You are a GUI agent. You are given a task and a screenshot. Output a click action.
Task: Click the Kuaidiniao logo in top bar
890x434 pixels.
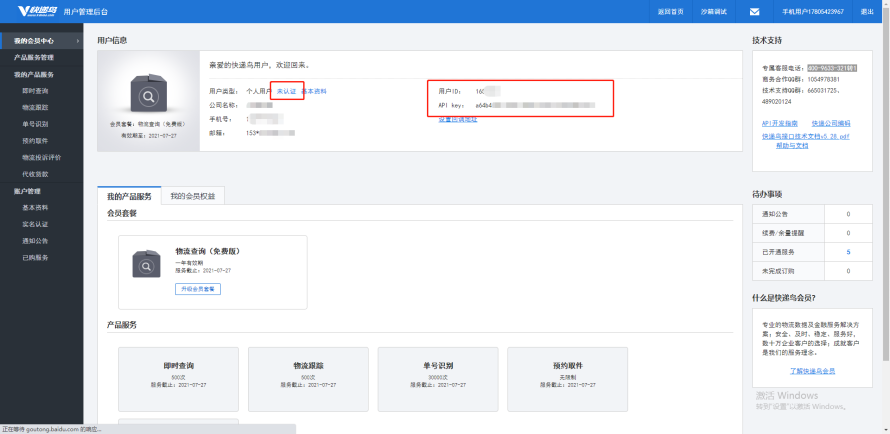(37, 11)
